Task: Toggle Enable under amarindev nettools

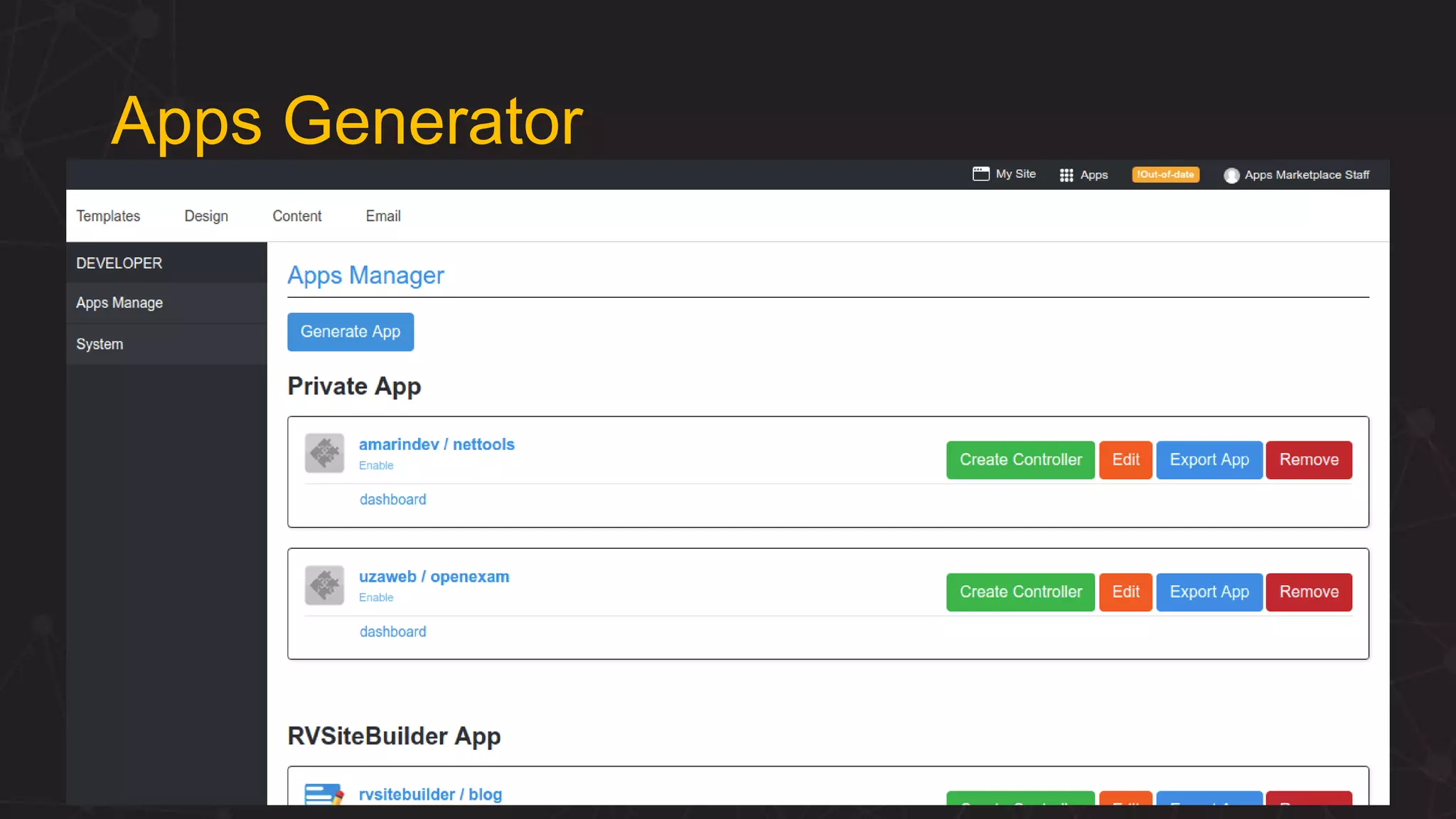Action: coord(376,466)
